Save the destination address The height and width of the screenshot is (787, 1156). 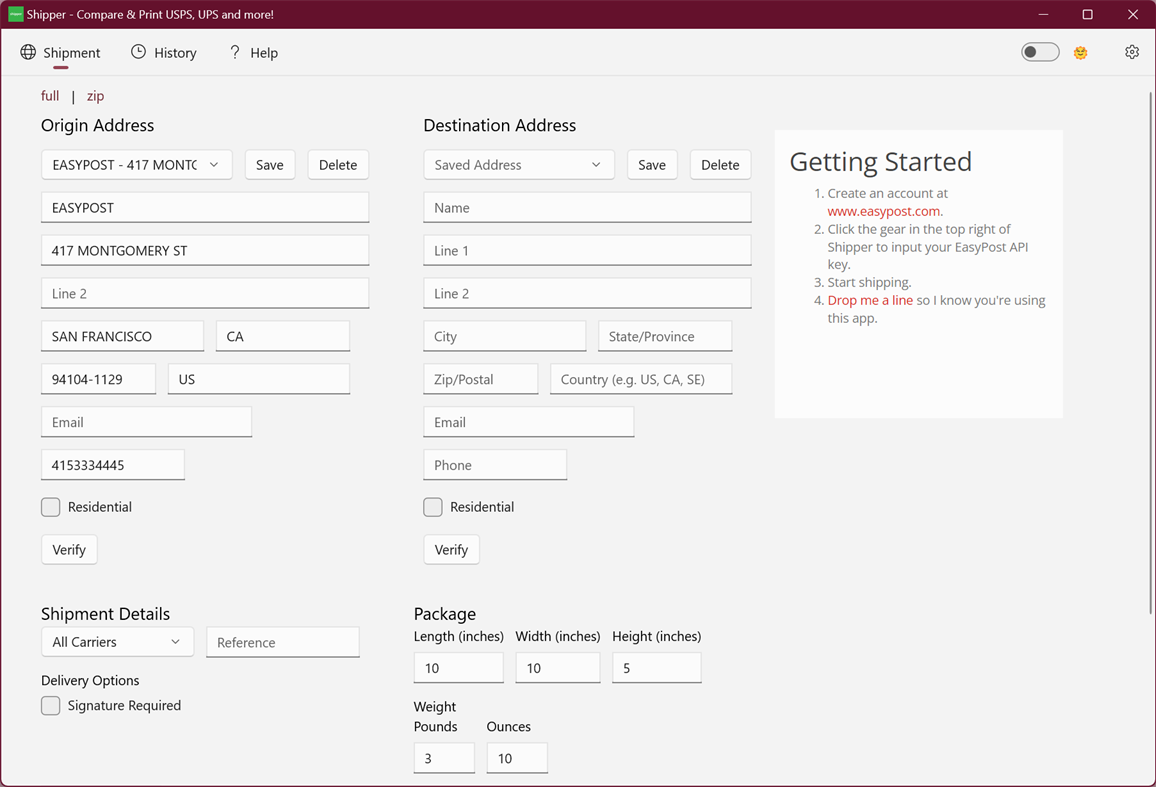point(652,164)
